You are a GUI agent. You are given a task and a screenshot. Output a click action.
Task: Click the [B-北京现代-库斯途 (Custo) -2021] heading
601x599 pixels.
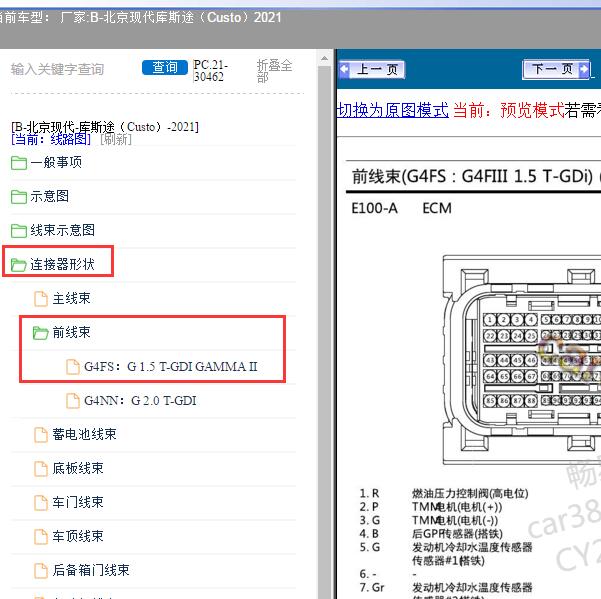tap(105, 127)
